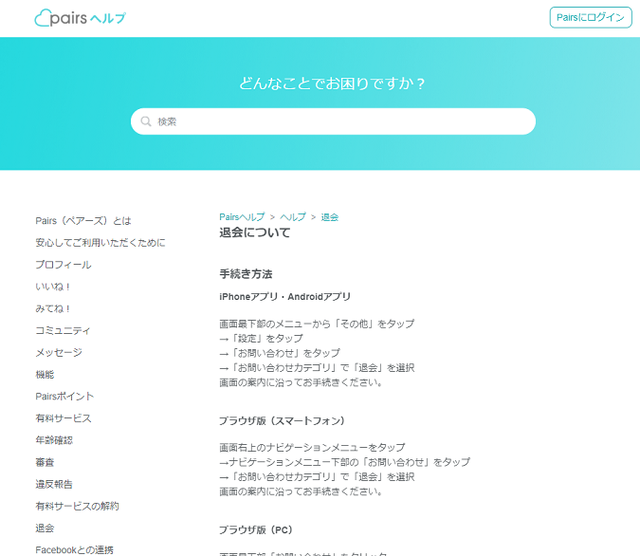Screen dimensions: 640x556
Task: Open the 機能 sidebar link
Action: [45, 374]
